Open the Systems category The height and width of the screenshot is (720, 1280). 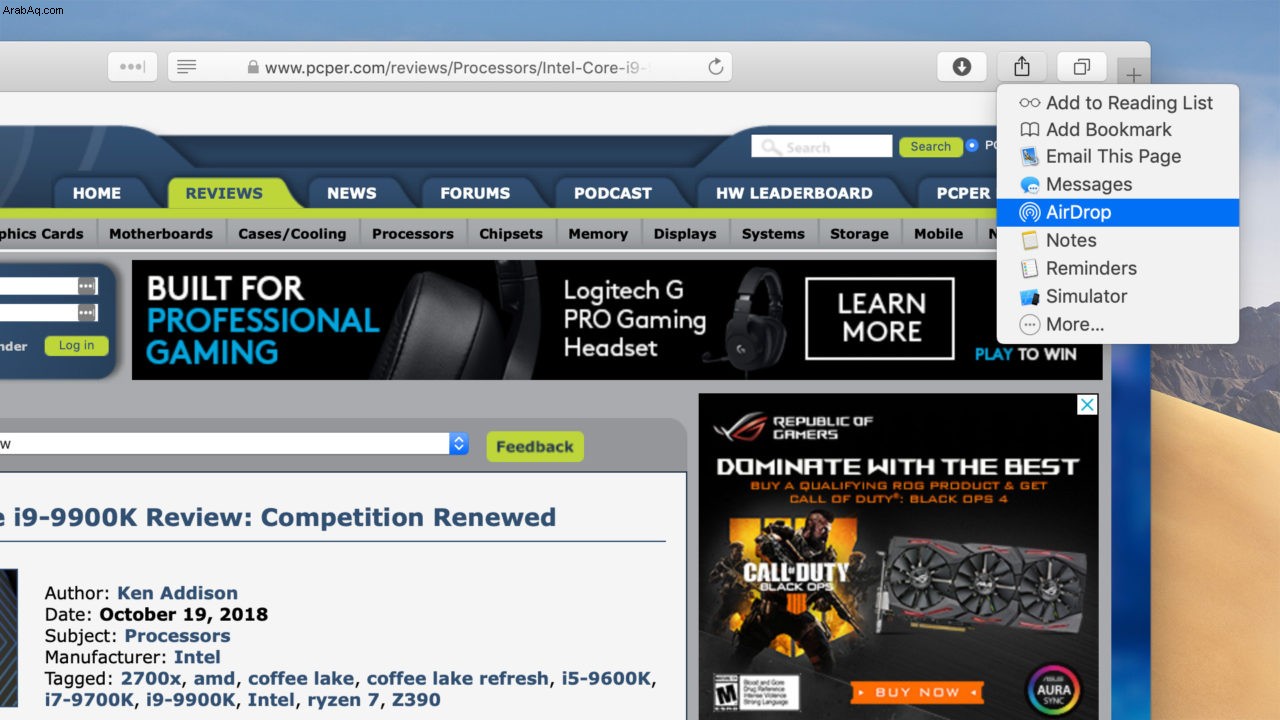[x=773, y=233]
